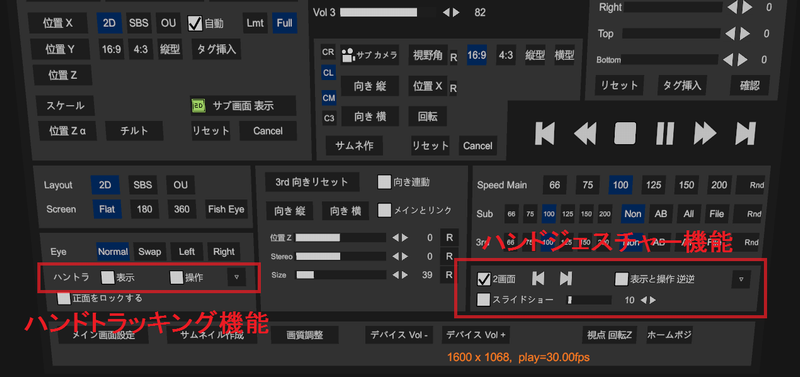Click the pause playback icon
Image resolution: width=800 pixels, height=377 pixels.
tap(665, 134)
